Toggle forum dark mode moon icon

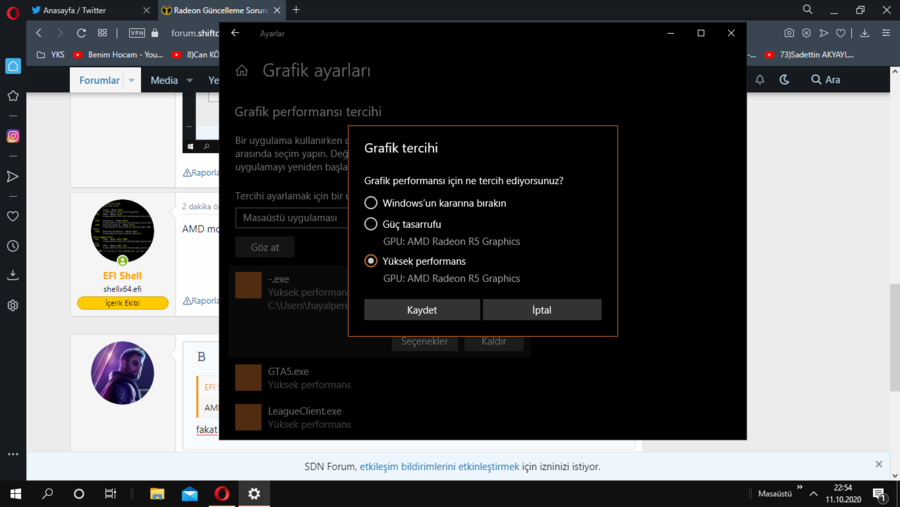pyautogui.click(x=784, y=80)
